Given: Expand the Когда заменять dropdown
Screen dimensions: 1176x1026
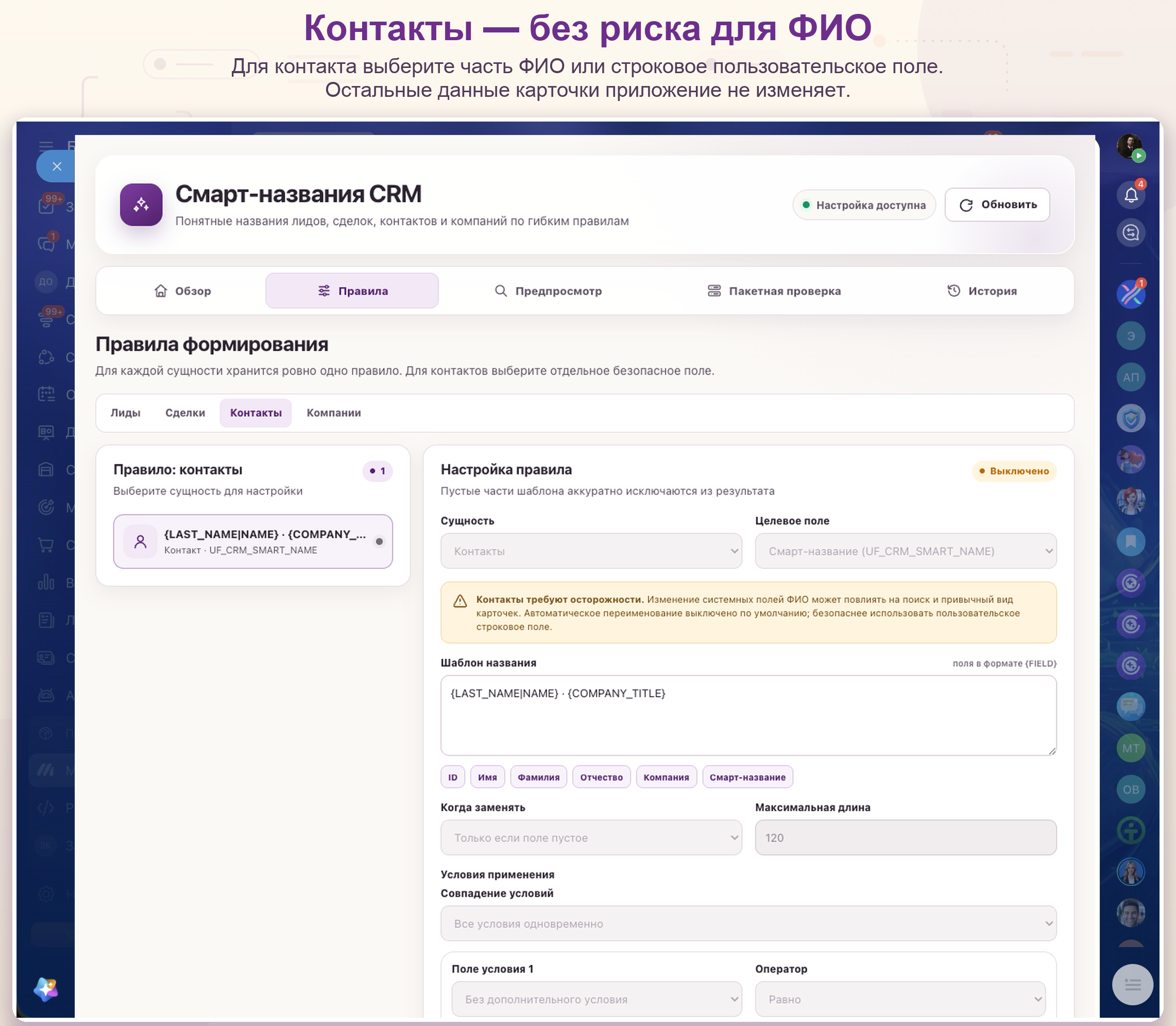Looking at the screenshot, I should [x=591, y=837].
